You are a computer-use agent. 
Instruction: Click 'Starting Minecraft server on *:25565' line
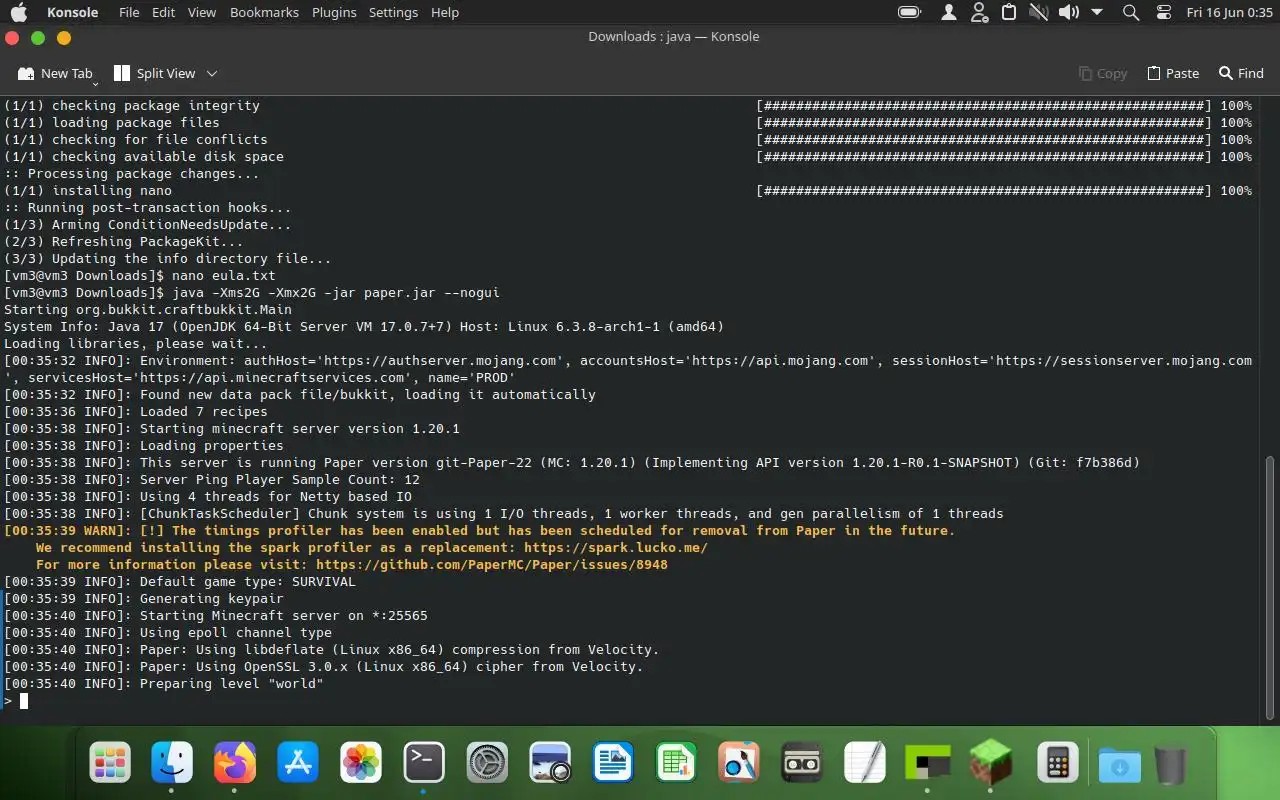pyautogui.click(x=216, y=615)
